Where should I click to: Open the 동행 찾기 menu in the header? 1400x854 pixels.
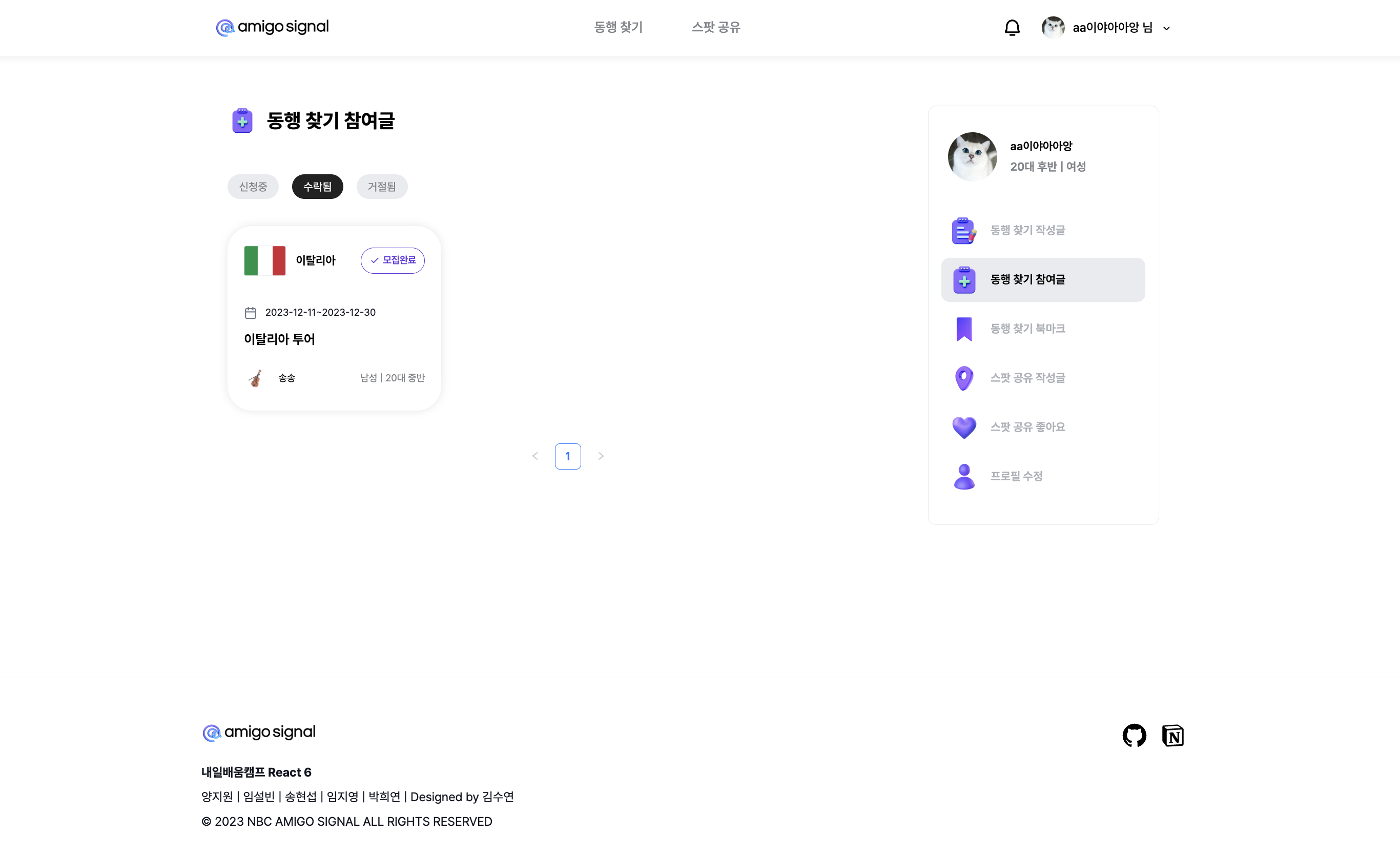pyautogui.click(x=618, y=27)
